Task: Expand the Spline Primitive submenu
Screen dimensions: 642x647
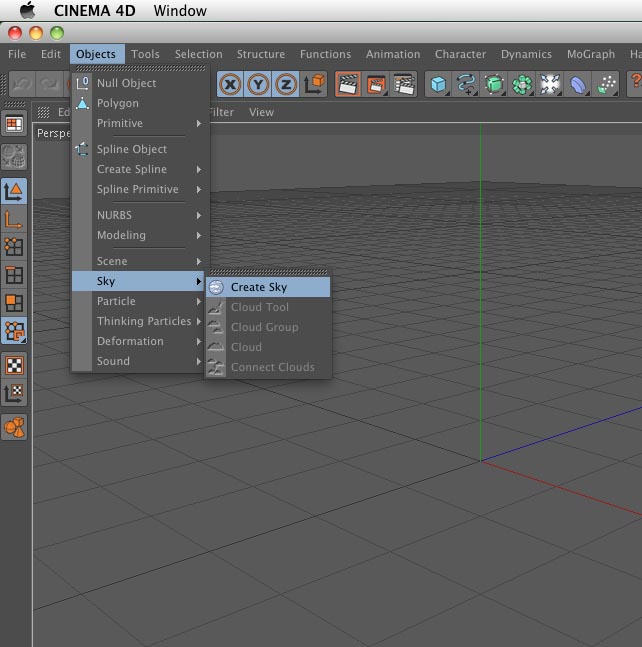Action: 140,189
